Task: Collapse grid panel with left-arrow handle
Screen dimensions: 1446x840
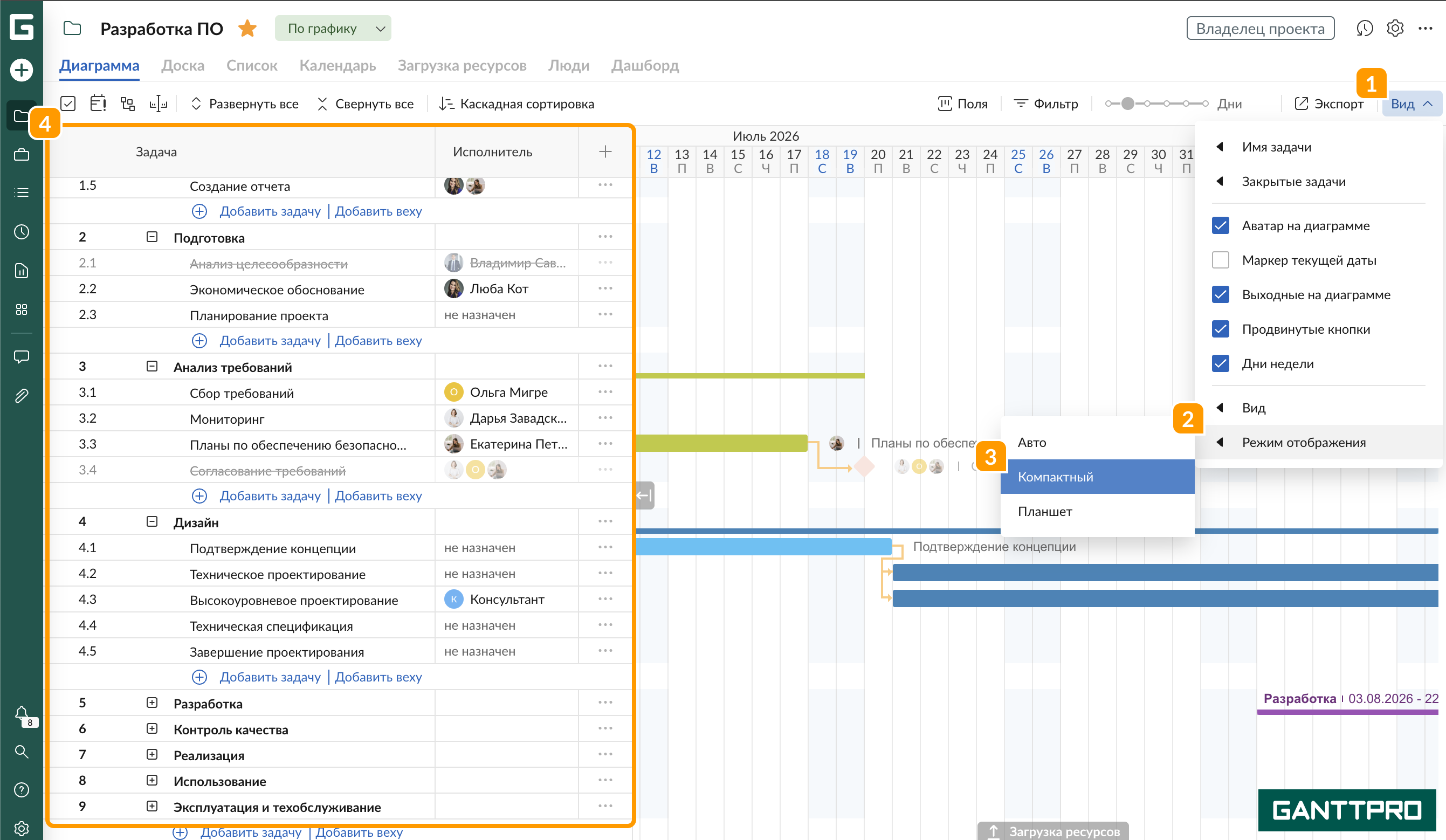Action: pyautogui.click(x=644, y=495)
